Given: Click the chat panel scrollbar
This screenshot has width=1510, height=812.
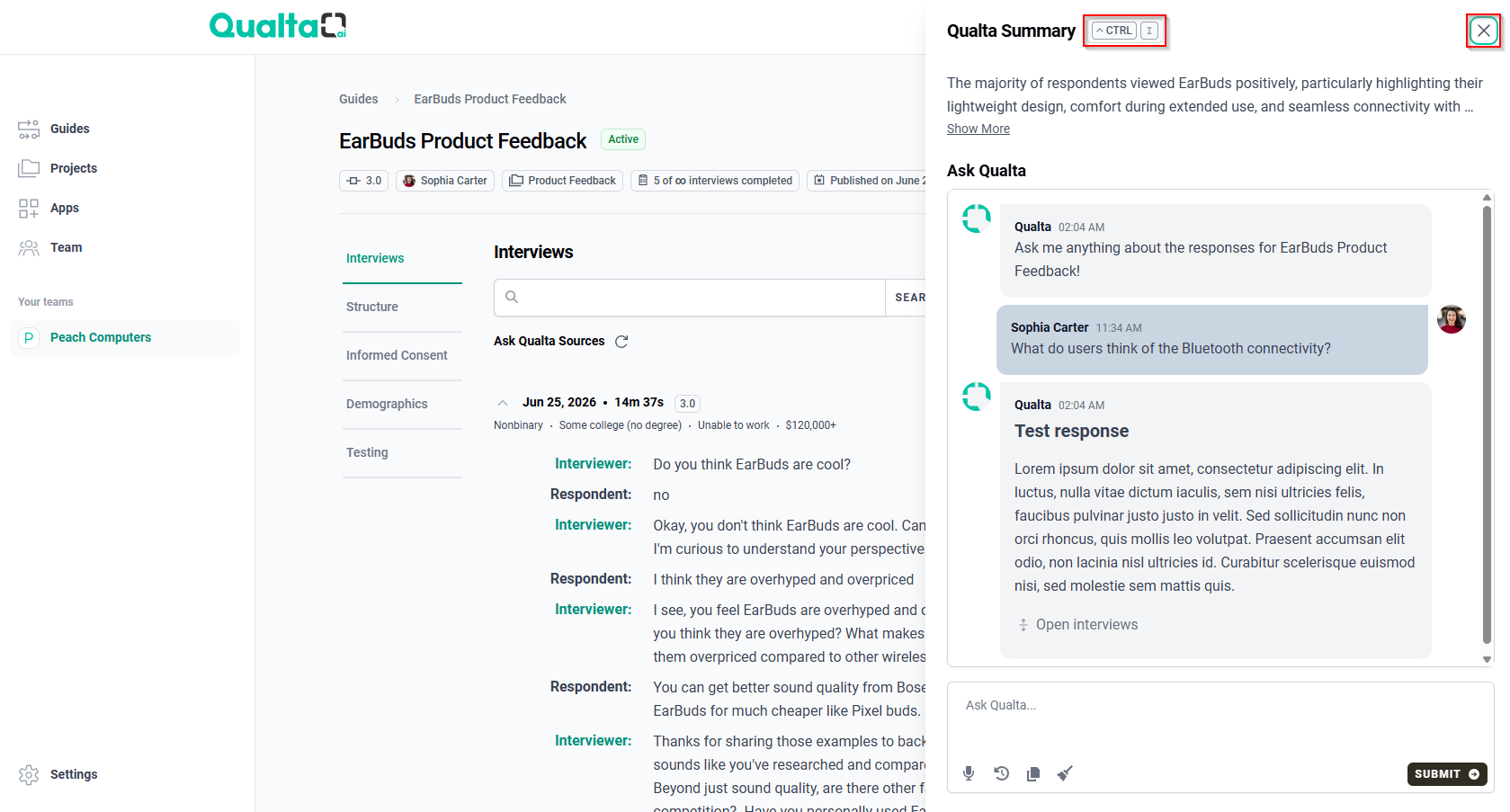Looking at the screenshot, I should 1487,424.
